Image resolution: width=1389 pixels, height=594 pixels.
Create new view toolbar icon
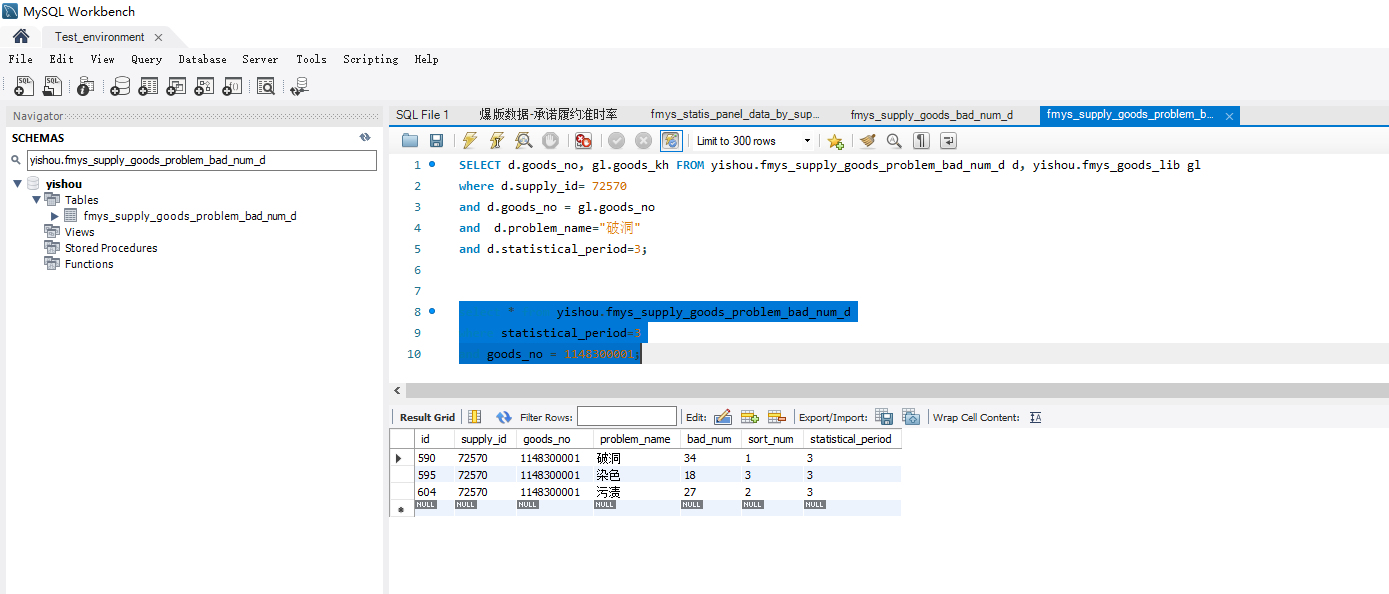(176, 87)
